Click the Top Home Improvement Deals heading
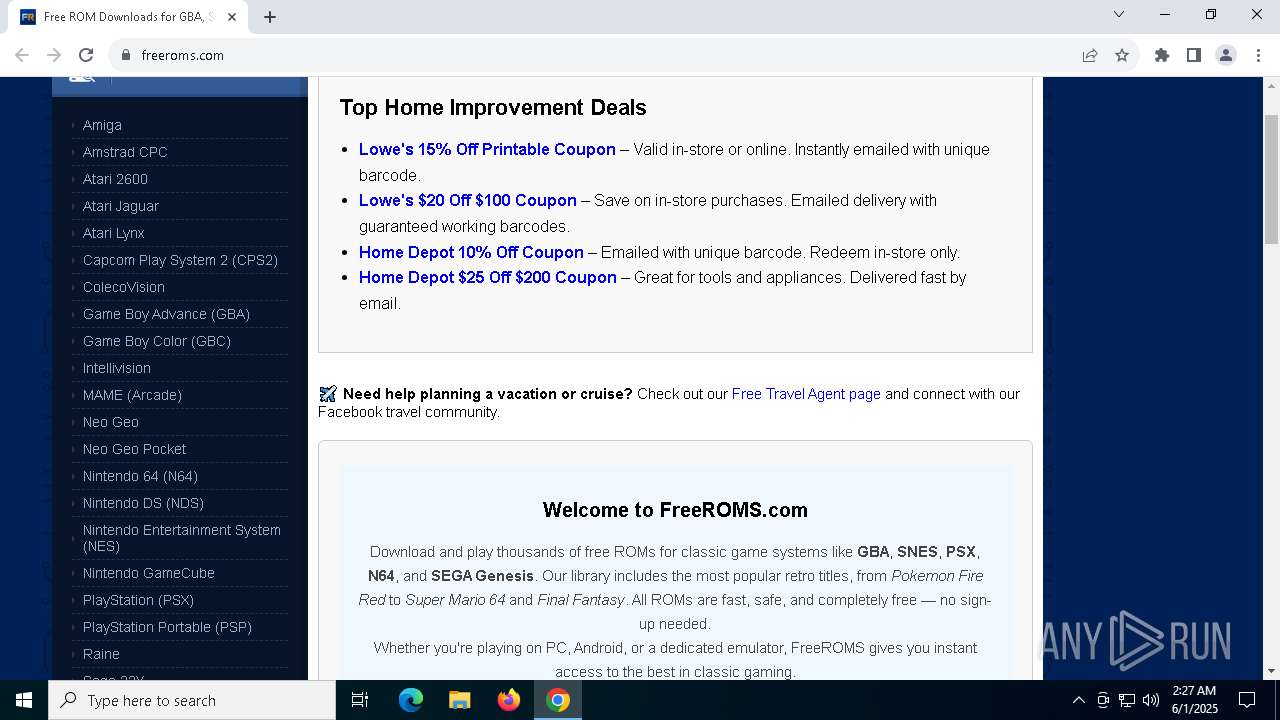The image size is (1280, 720). [x=493, y=107]
